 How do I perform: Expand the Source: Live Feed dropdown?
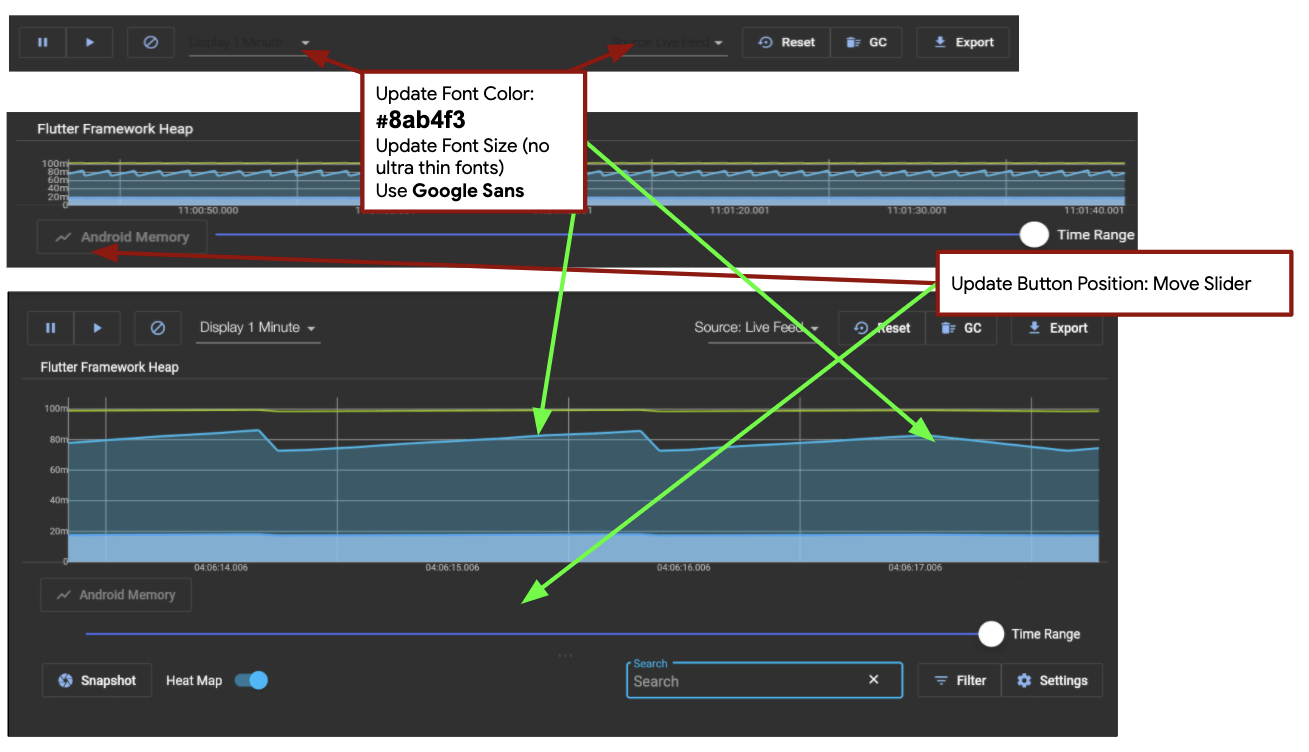(757, 328)
